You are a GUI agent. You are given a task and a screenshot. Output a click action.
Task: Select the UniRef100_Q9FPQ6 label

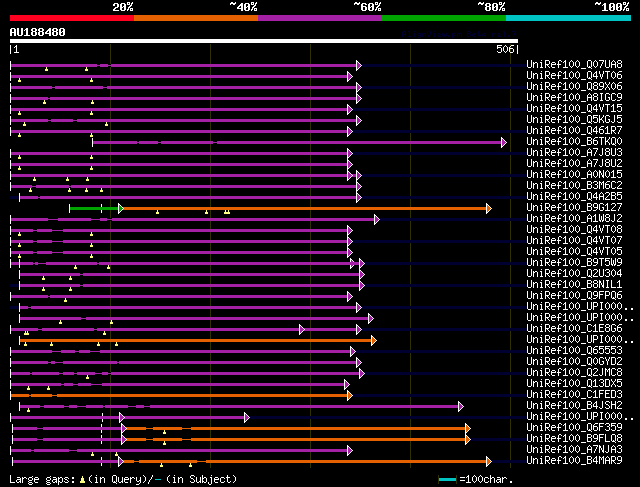click(574, 296)
